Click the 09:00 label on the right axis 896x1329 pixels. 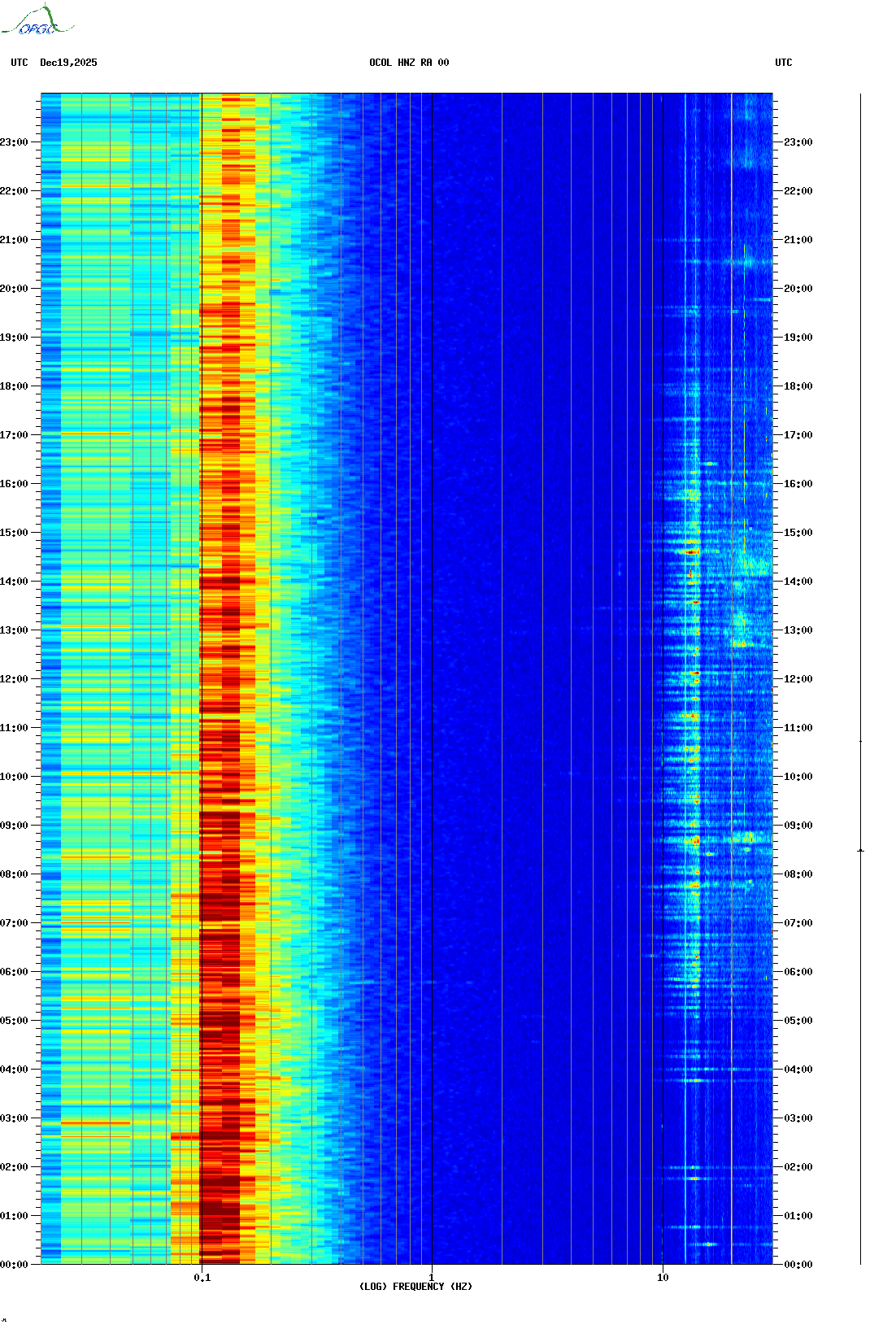(798, 826)
